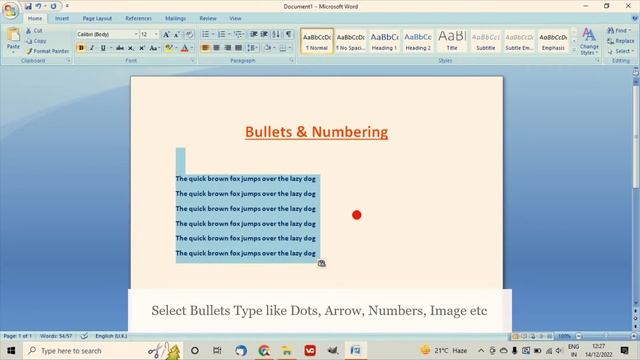Open the Line Spacing menu
This screenshot has height=360, width=640.
(252, 48)
